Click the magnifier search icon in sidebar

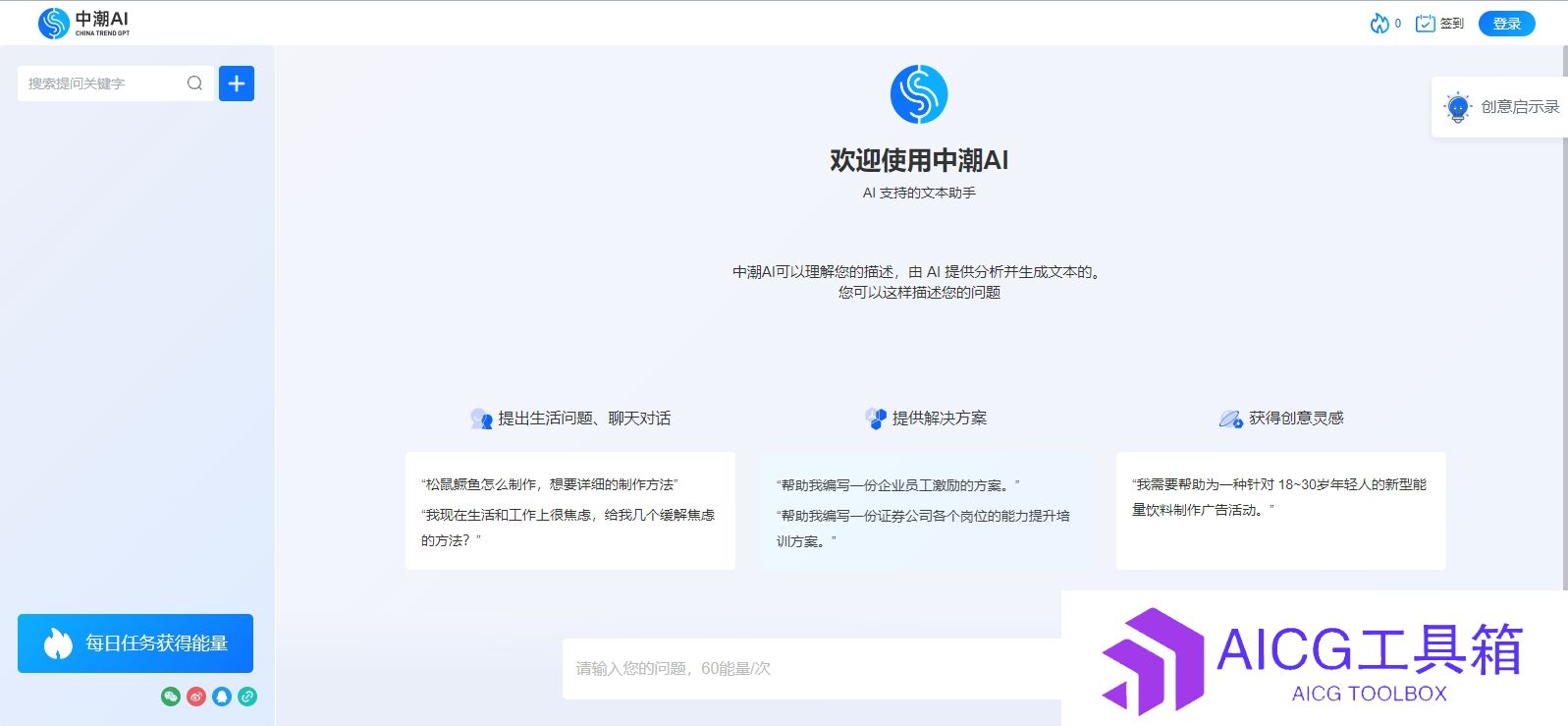tap(194, 84)
